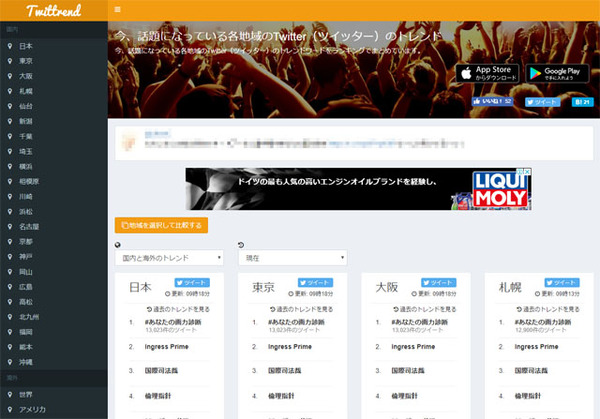Open the 国内と海外のトレンド dropdown
The height and width of the screenshot is (419, 600).
point(169,258)
